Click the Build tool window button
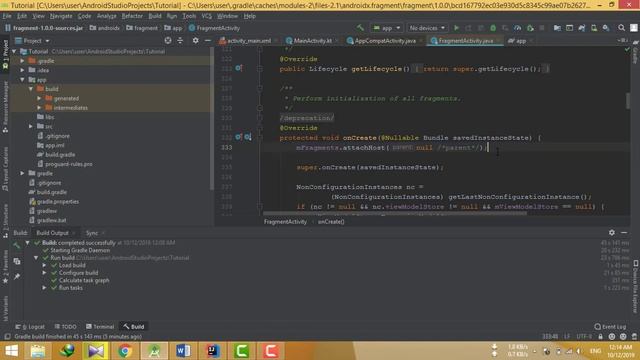Image resolution: width=640 pixels, height=360 pixels. click(133, 327)
